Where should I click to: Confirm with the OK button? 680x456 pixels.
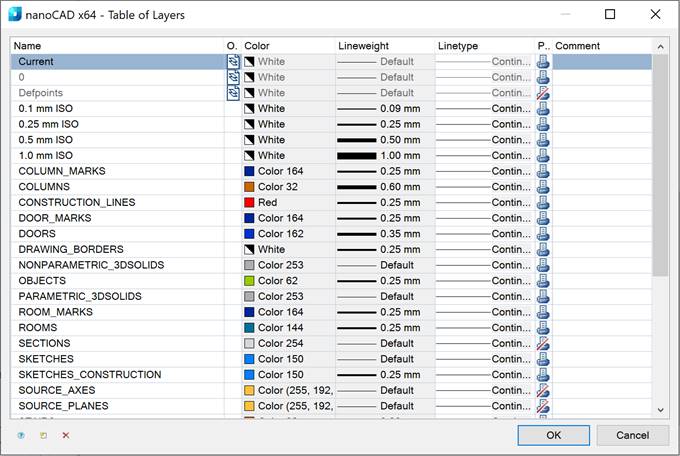[553, 435]
